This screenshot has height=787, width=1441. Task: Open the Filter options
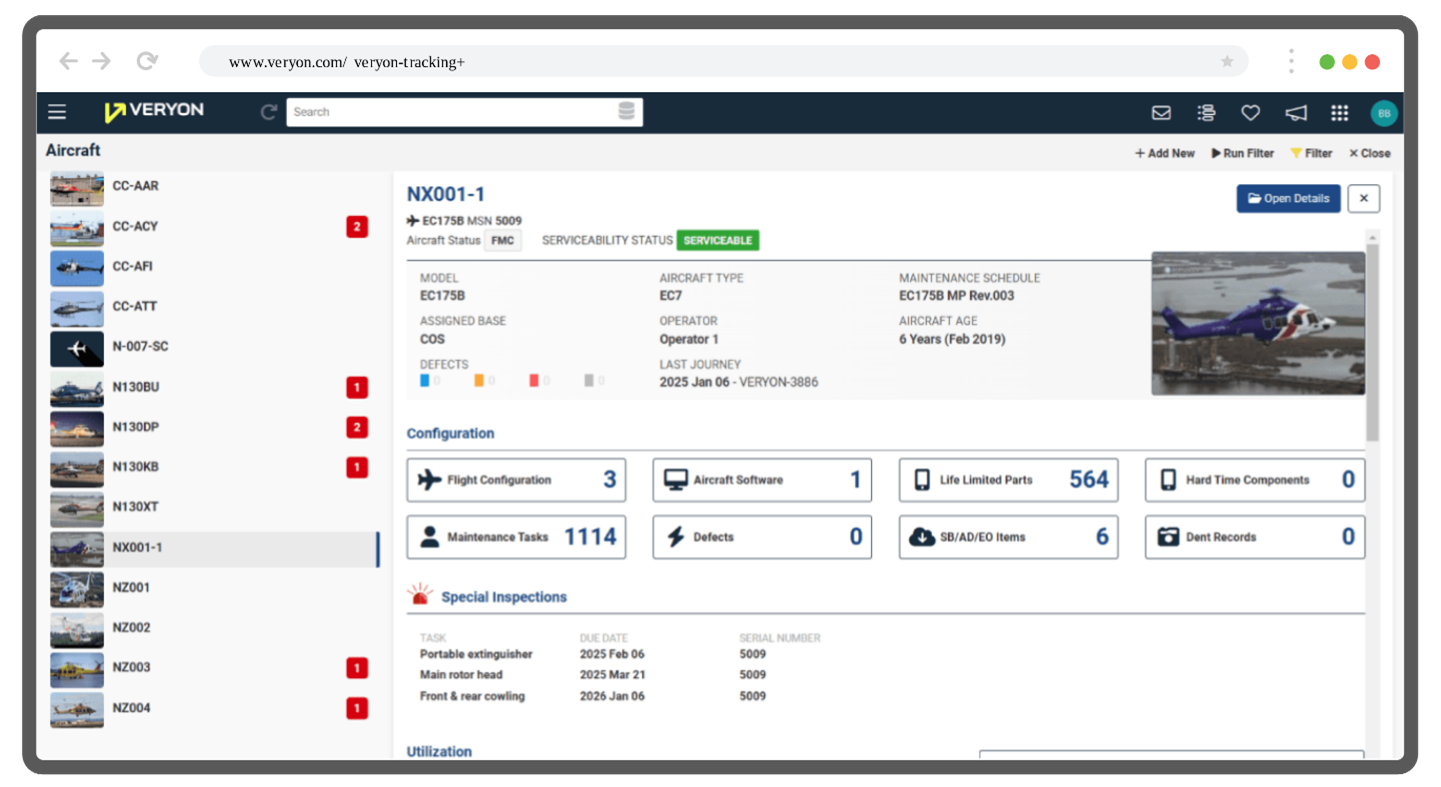(x=1311, y=153)
